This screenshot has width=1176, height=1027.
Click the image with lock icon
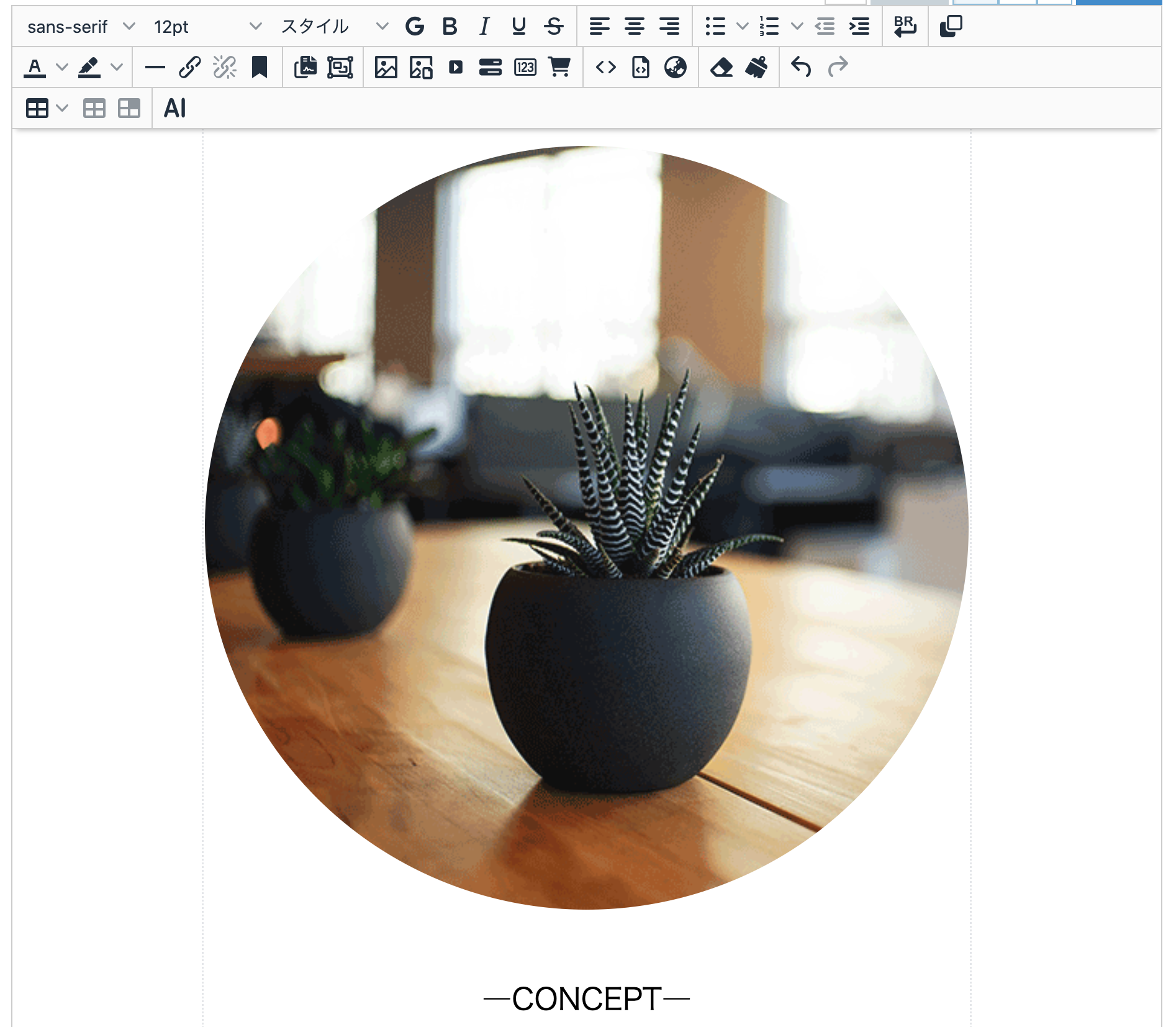(x=421, y=68)
